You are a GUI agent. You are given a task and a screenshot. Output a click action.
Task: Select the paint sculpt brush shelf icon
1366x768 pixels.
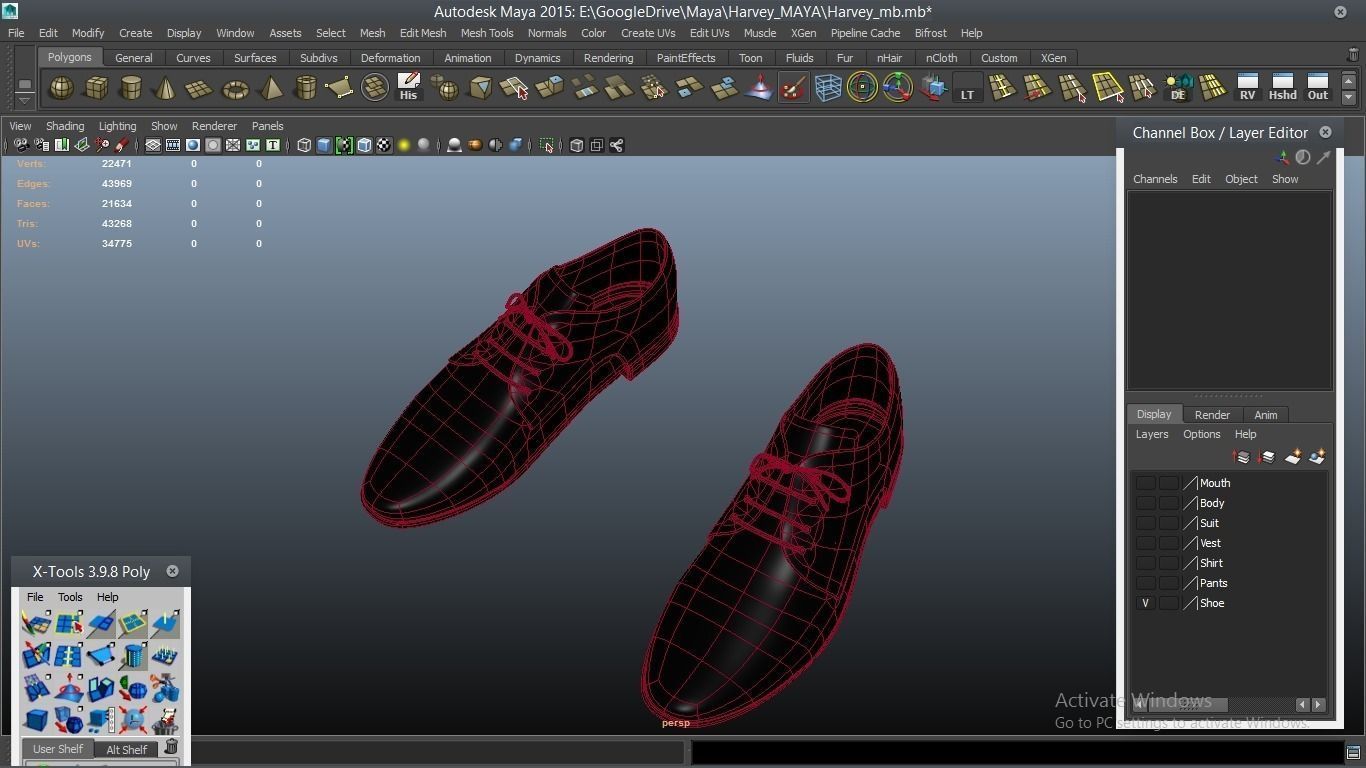click(793, 88)
